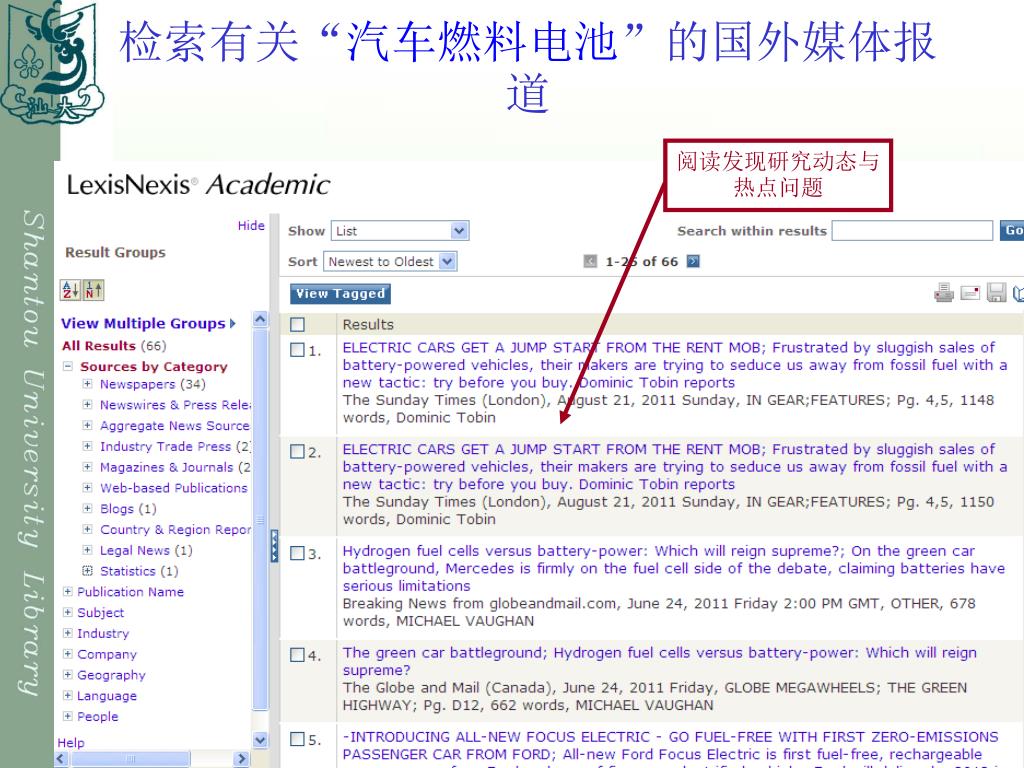Viewport: 1024px width, 768px height.
Task: Click the Go search button
Action: [1012, 231]
